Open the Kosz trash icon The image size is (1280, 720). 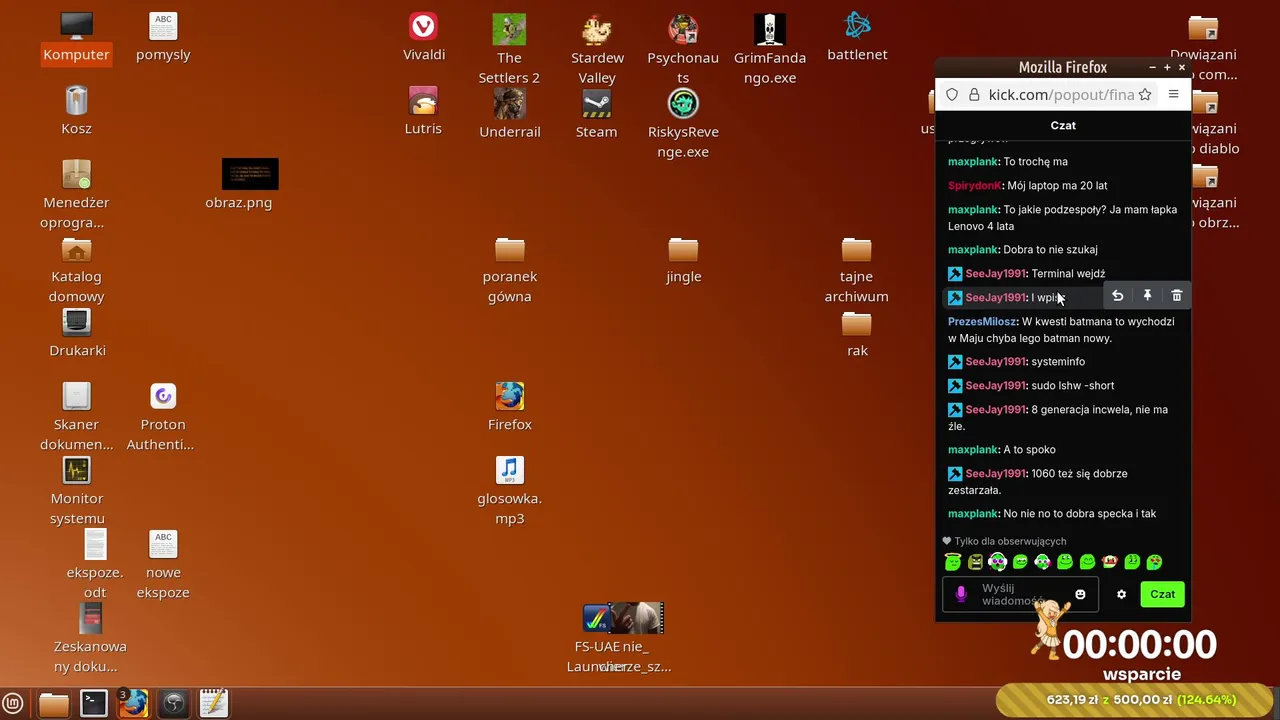click(76, 111)
